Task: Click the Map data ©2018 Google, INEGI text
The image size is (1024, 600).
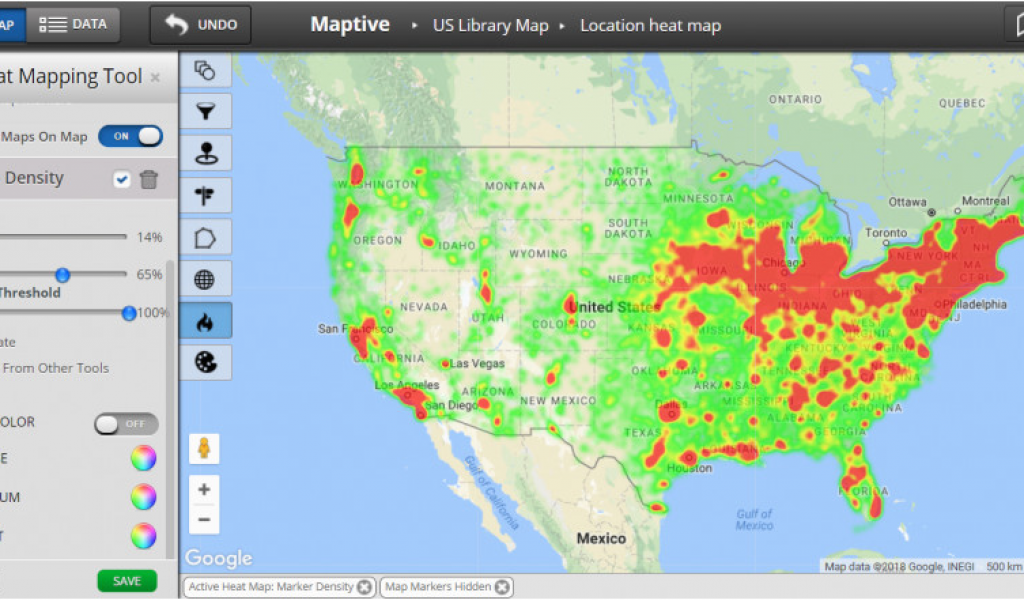Action: (899, 567)
